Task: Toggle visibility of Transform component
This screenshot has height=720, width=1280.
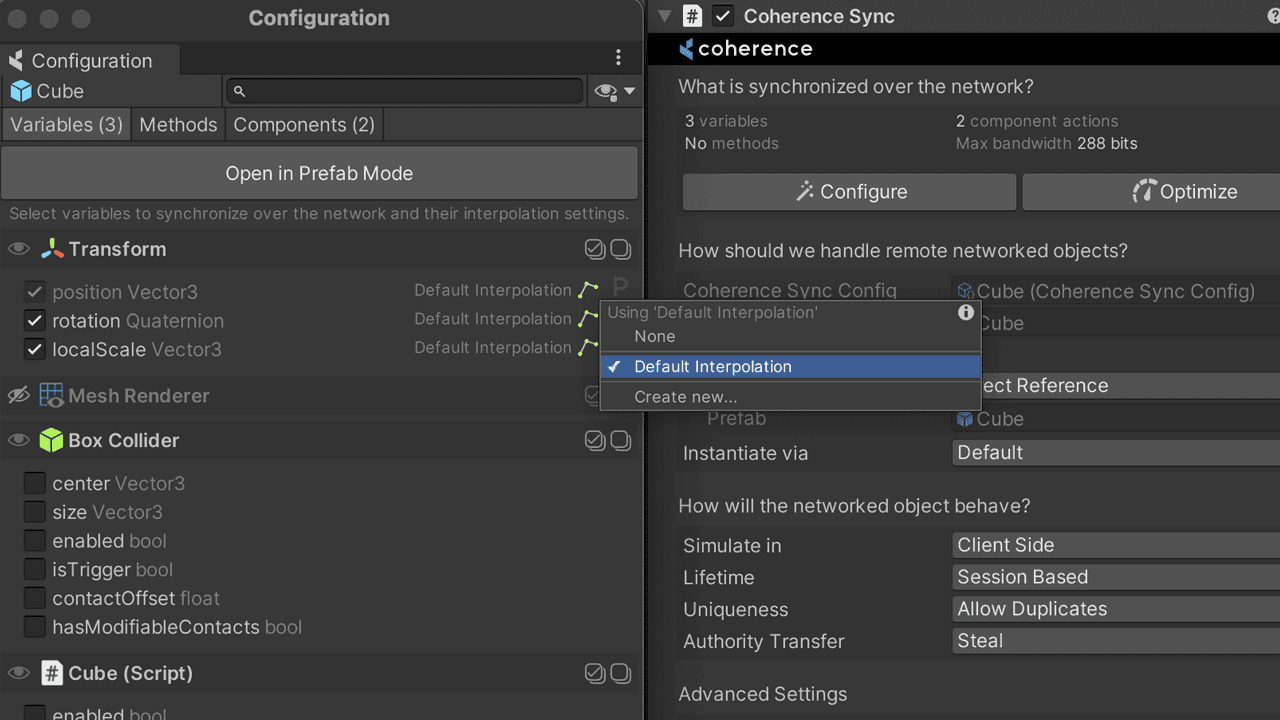Action: point(19,249)
